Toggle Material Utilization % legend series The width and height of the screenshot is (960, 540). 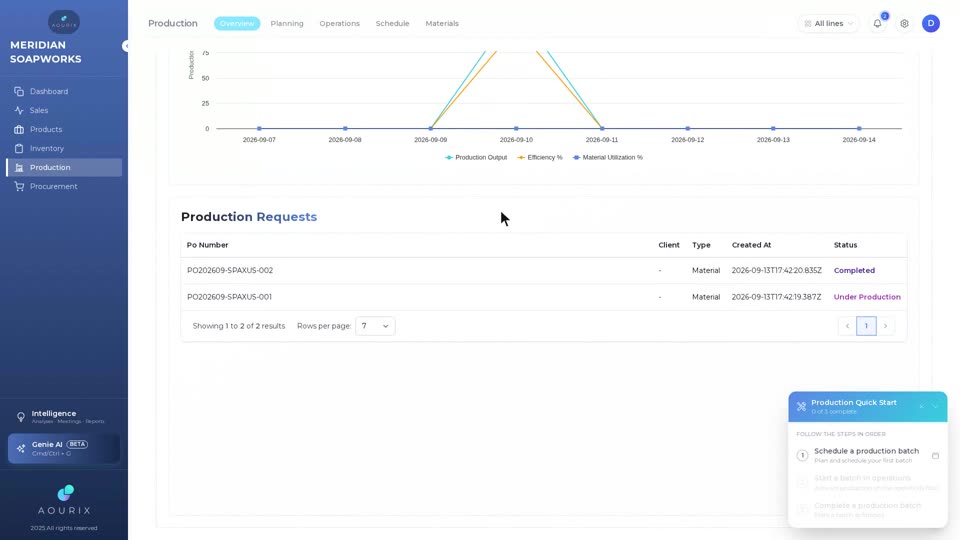click(607, 157)
